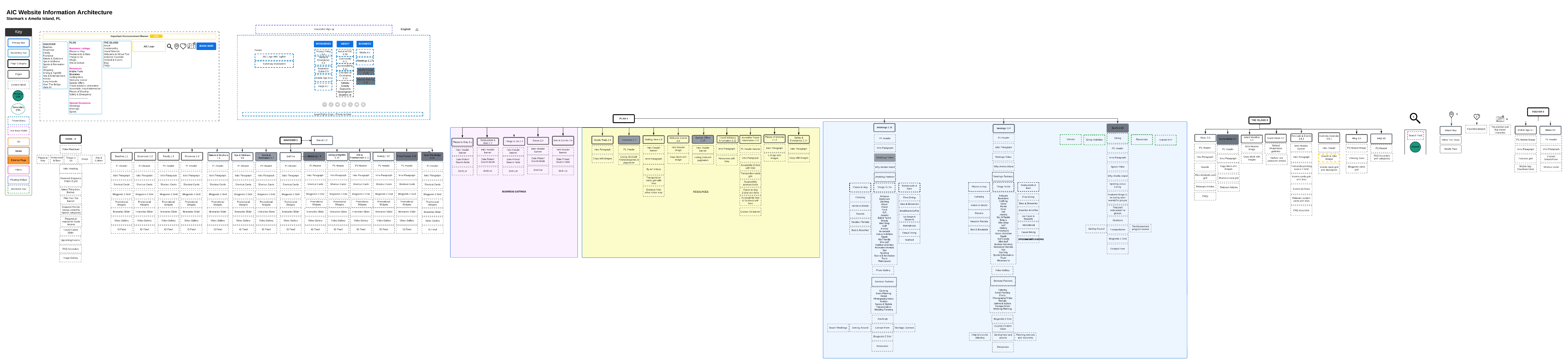Select the HOME - 0 node
This screenshot has height=364, width=1568.
tap(70, 139)
